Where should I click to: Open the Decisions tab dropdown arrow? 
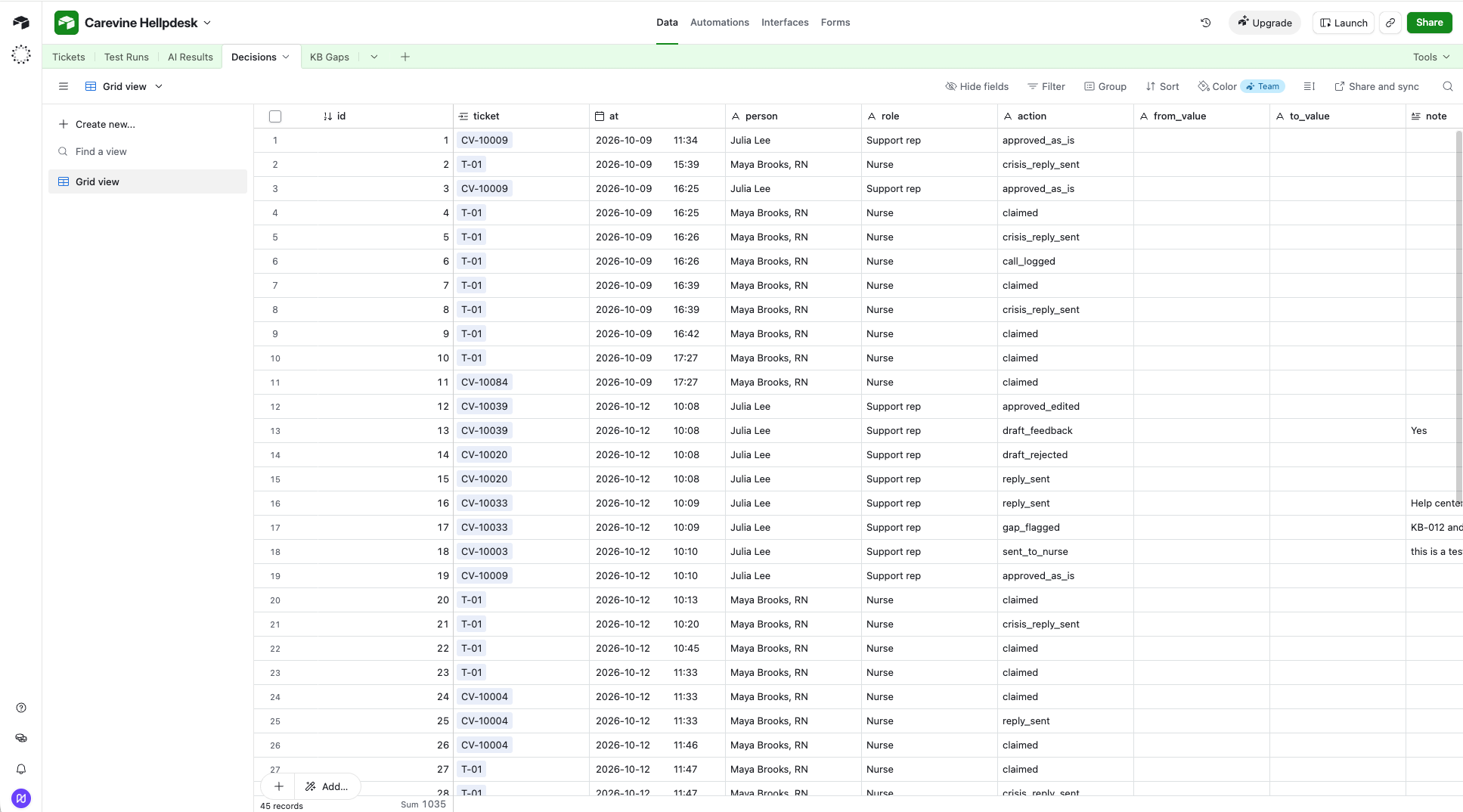(x=286, y=57)
